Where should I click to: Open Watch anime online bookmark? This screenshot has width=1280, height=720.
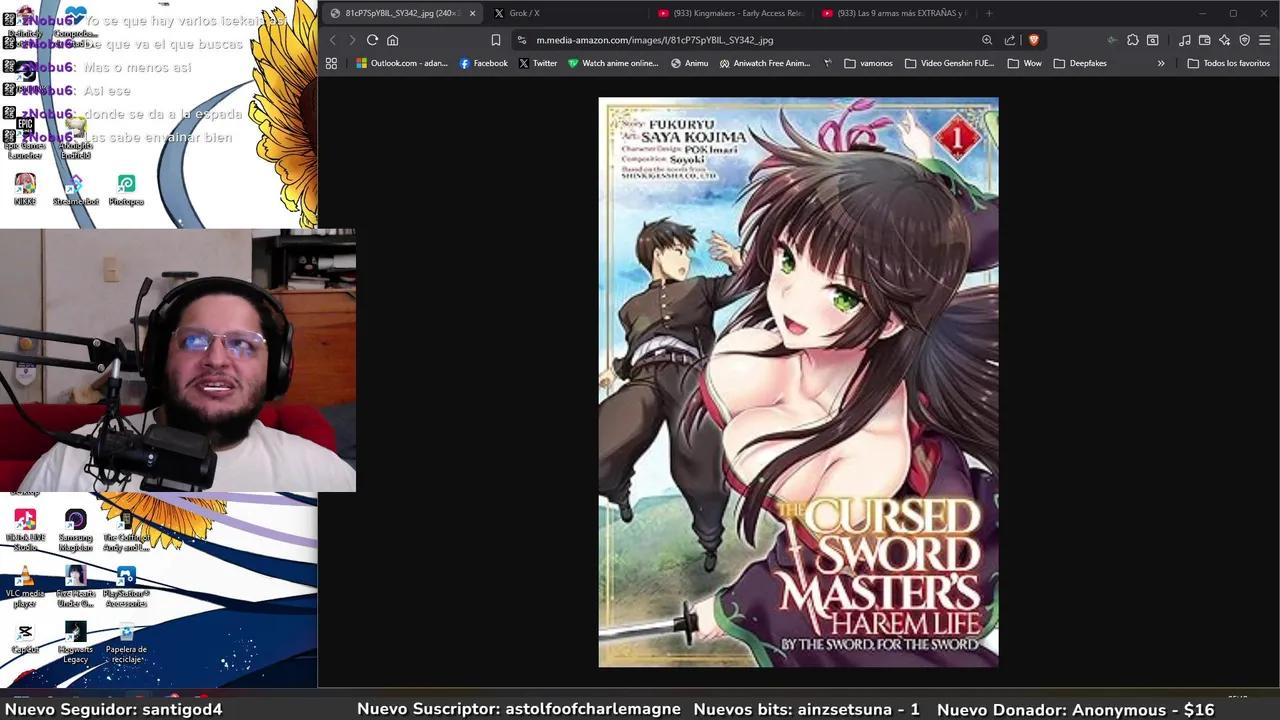(613, 63)
